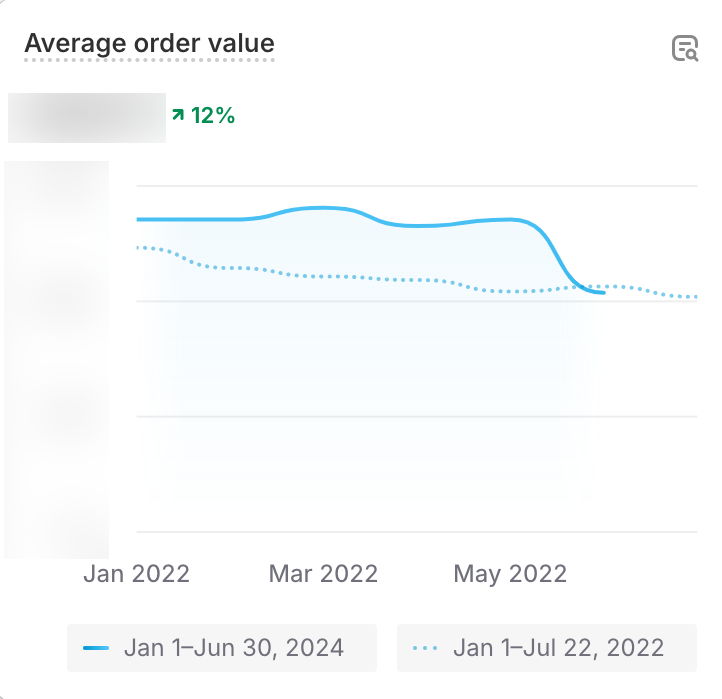
Task: Click the solid blue line legend marker
Action: pyautogui.click(x=96, y=648)
